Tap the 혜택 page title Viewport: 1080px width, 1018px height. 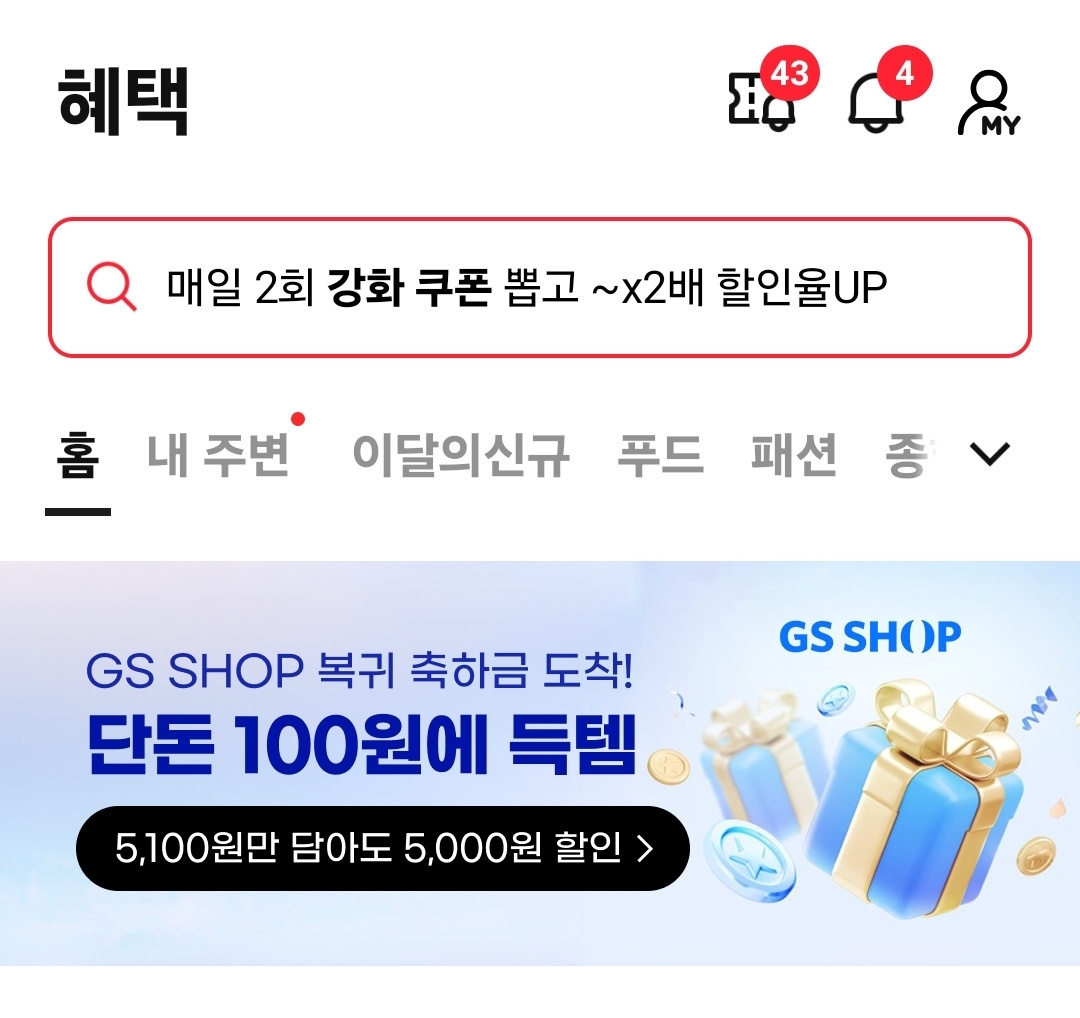[x=123, y=101]
